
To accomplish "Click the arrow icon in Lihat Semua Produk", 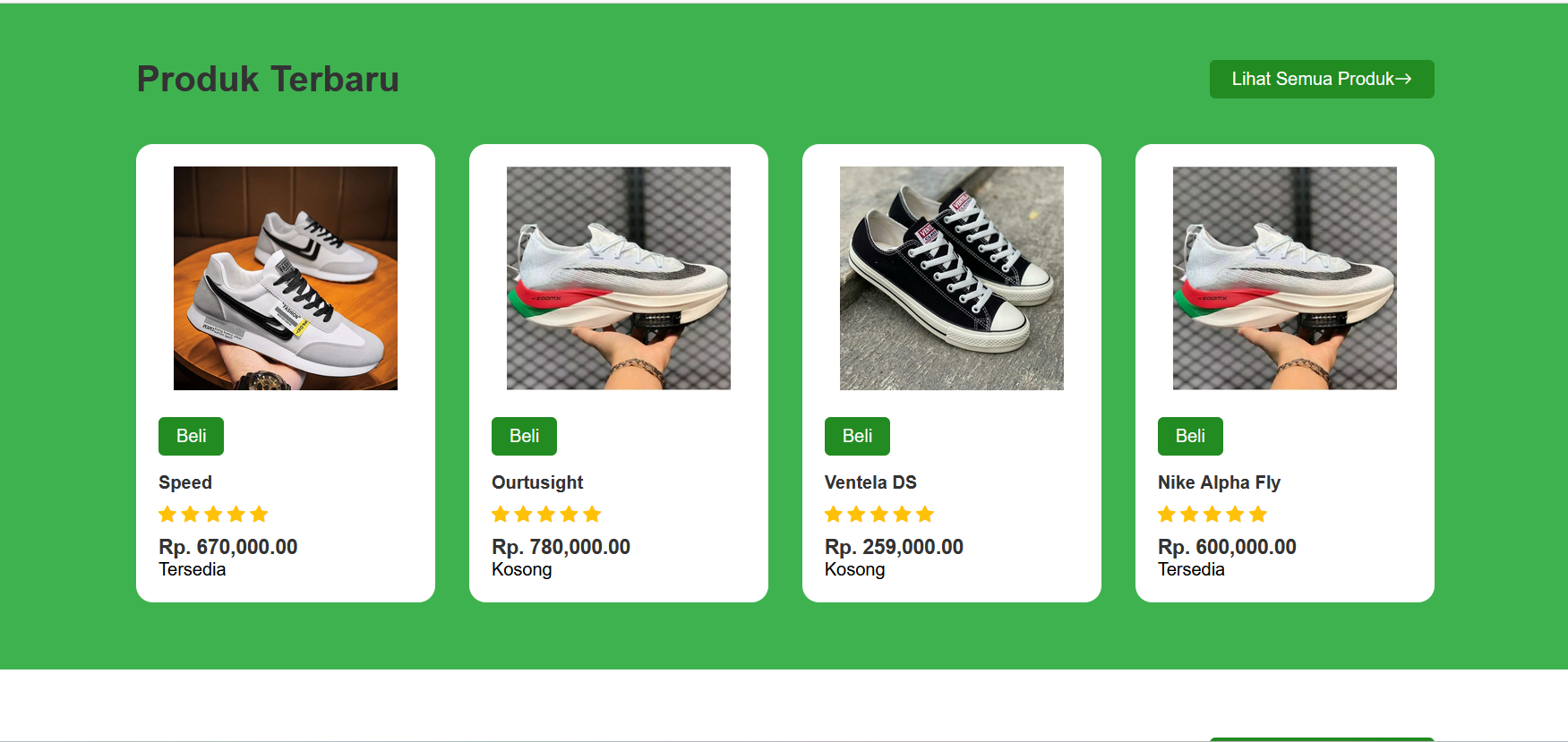I will click(x=1402, y=79).
